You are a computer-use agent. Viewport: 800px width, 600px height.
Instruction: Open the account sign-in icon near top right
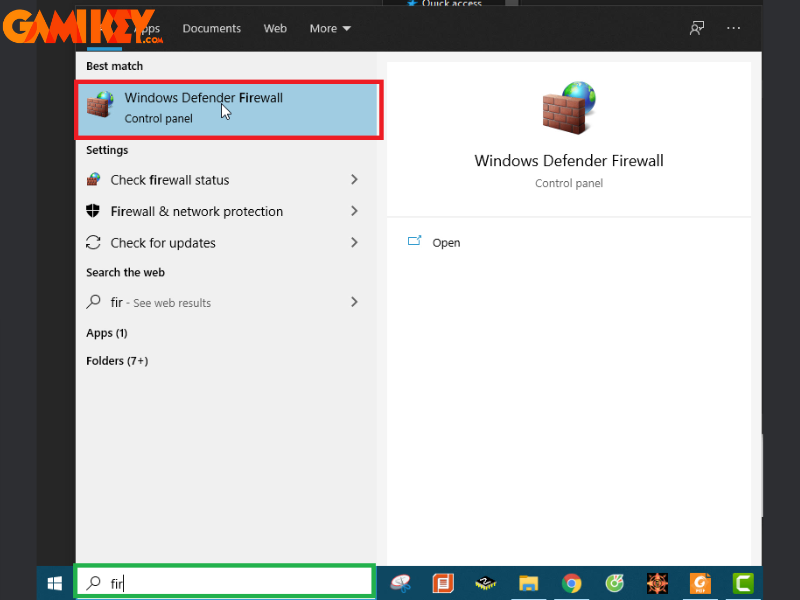(x=696, y=28)
